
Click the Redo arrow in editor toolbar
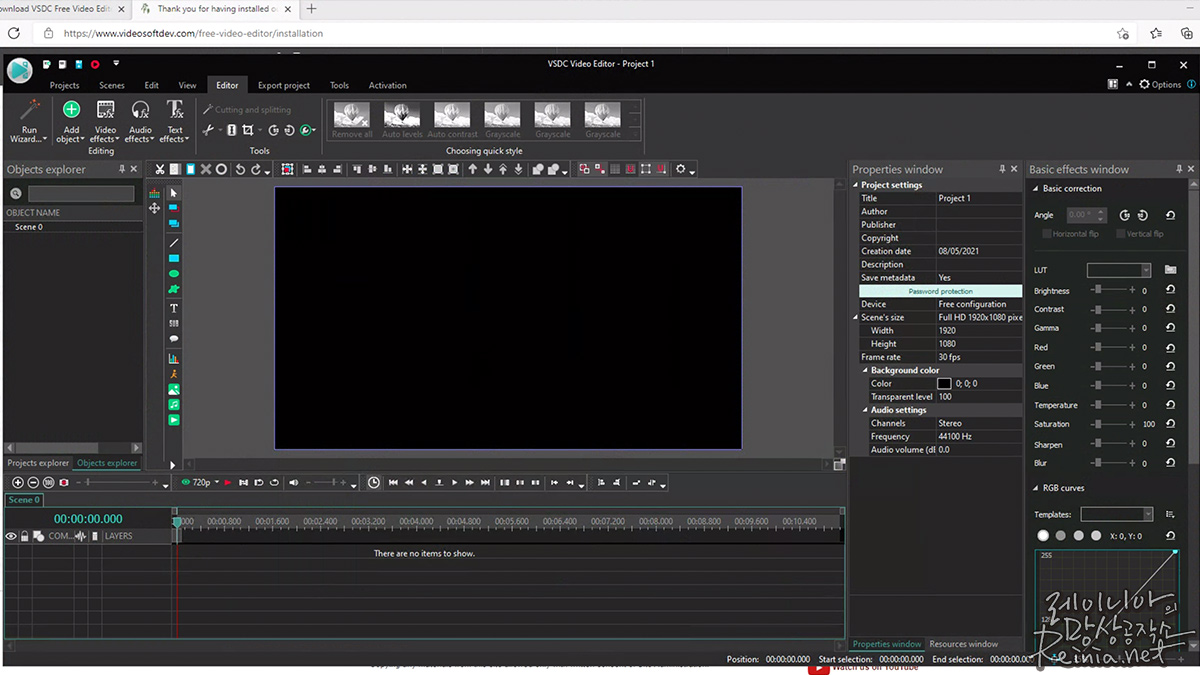[256, 170]
